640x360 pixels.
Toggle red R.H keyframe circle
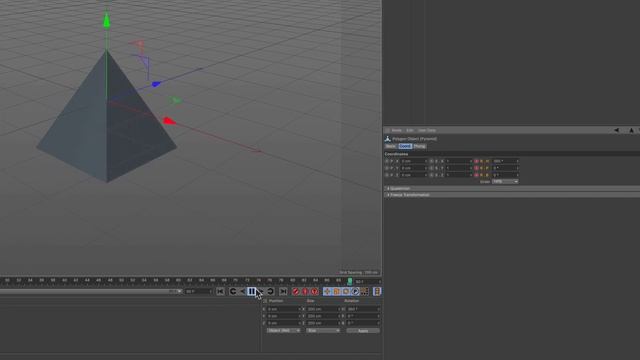pos(476,161)
